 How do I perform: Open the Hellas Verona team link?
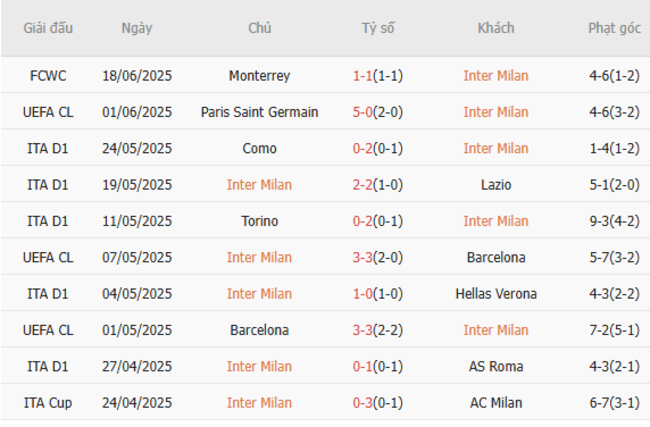tap(496, 294)
